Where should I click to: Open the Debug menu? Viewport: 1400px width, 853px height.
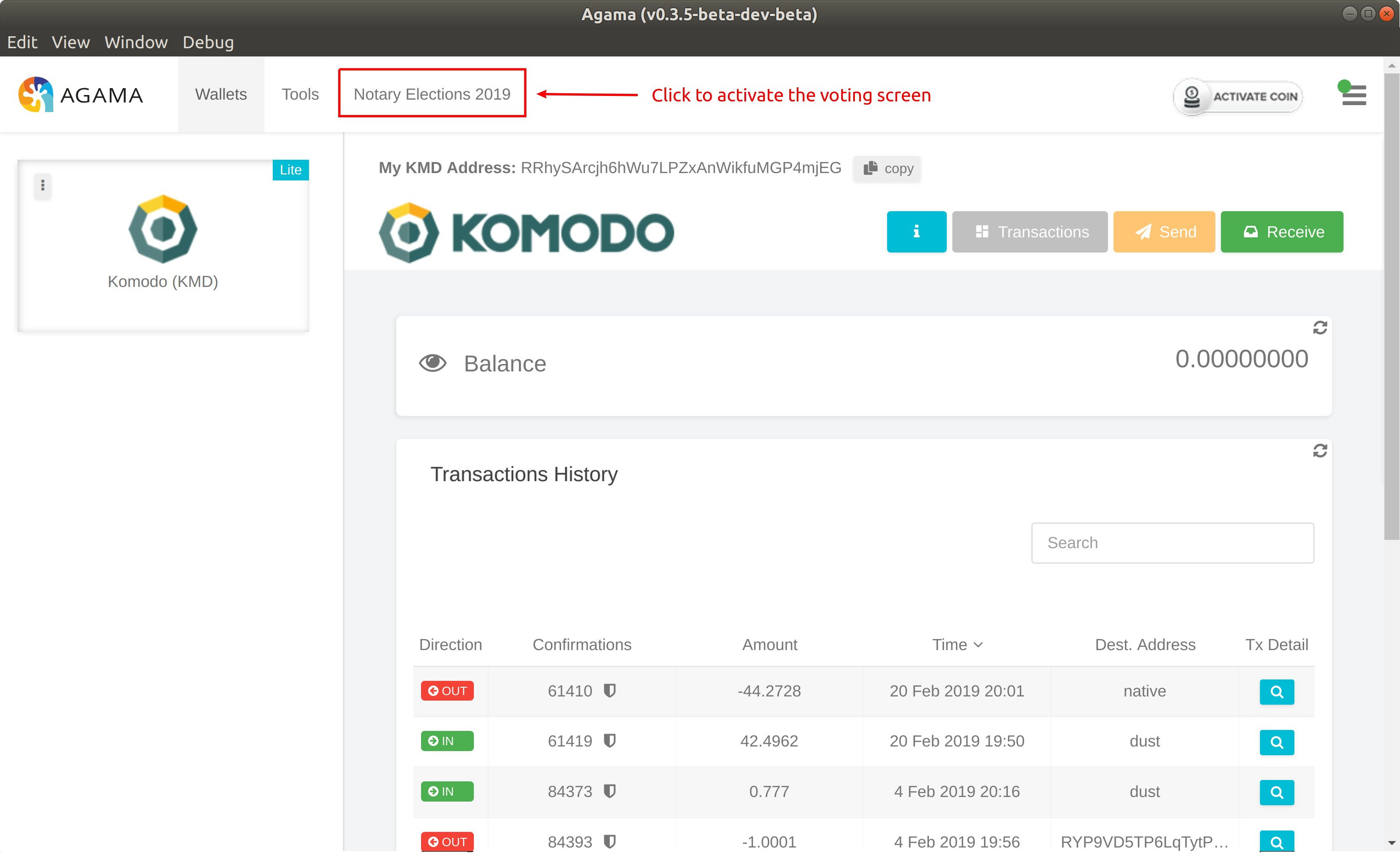tap(208, 42)
